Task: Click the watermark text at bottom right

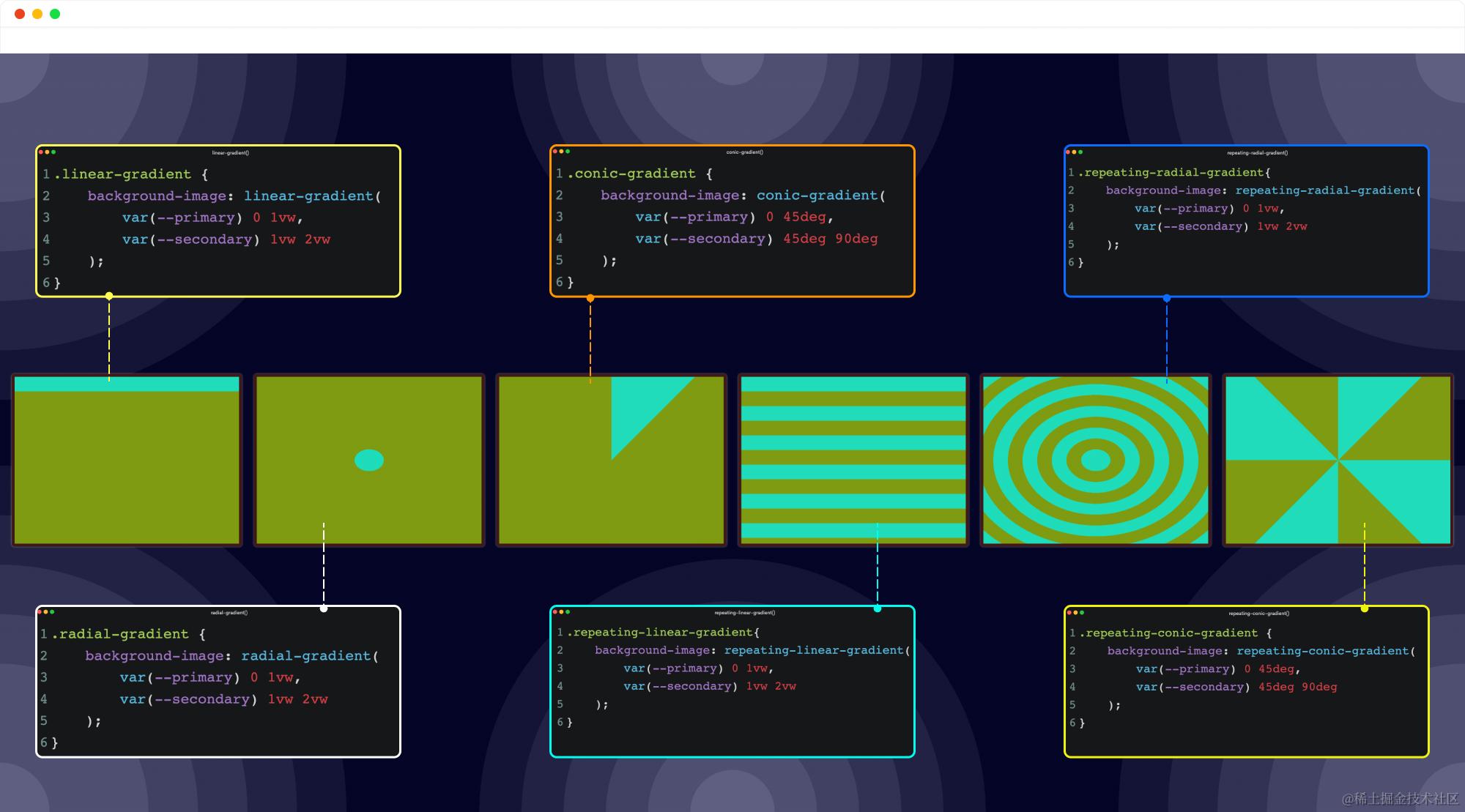Action: [x=1400, y=798]
